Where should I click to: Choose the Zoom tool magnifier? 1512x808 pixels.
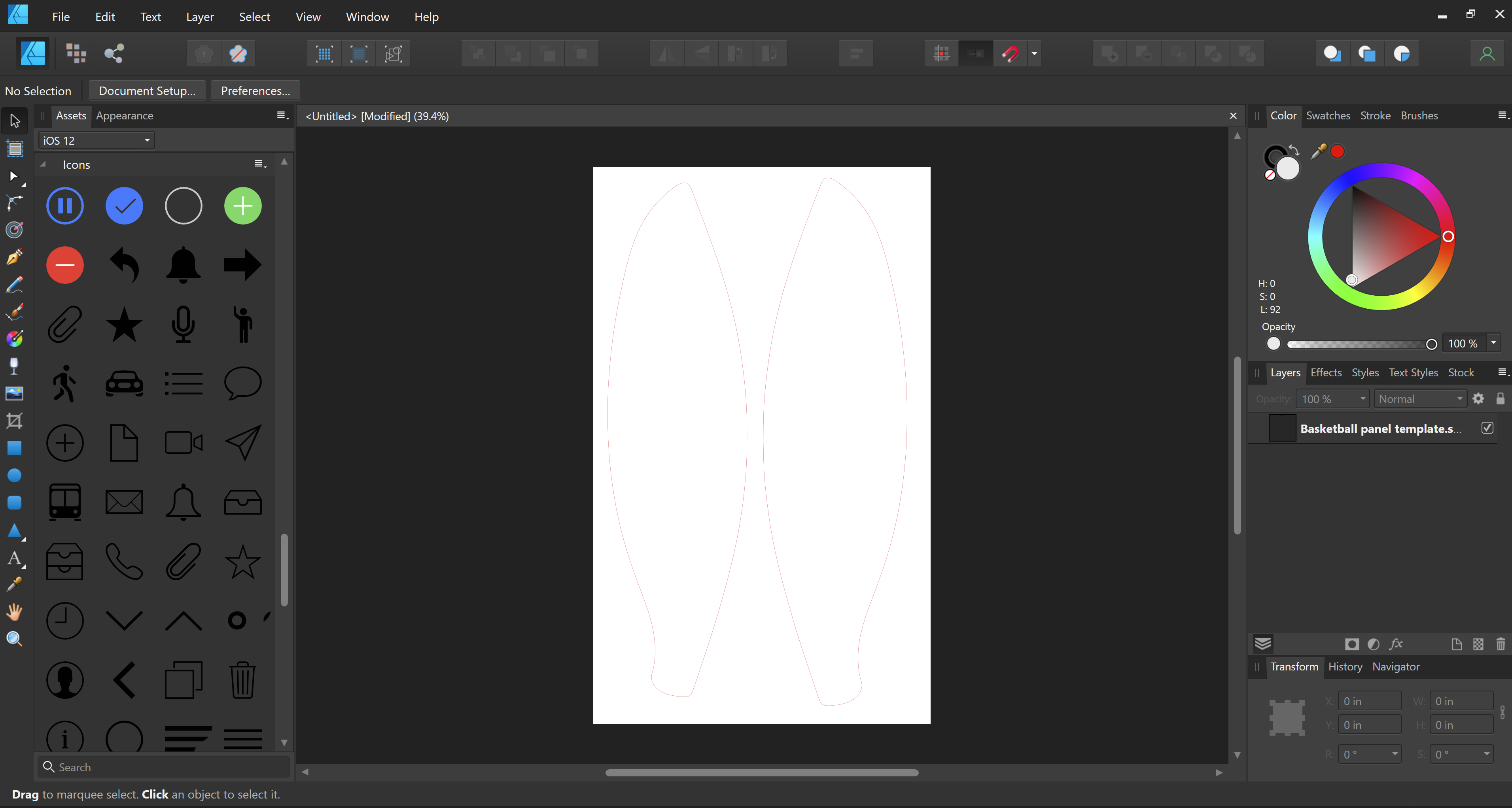pos(14,639)
